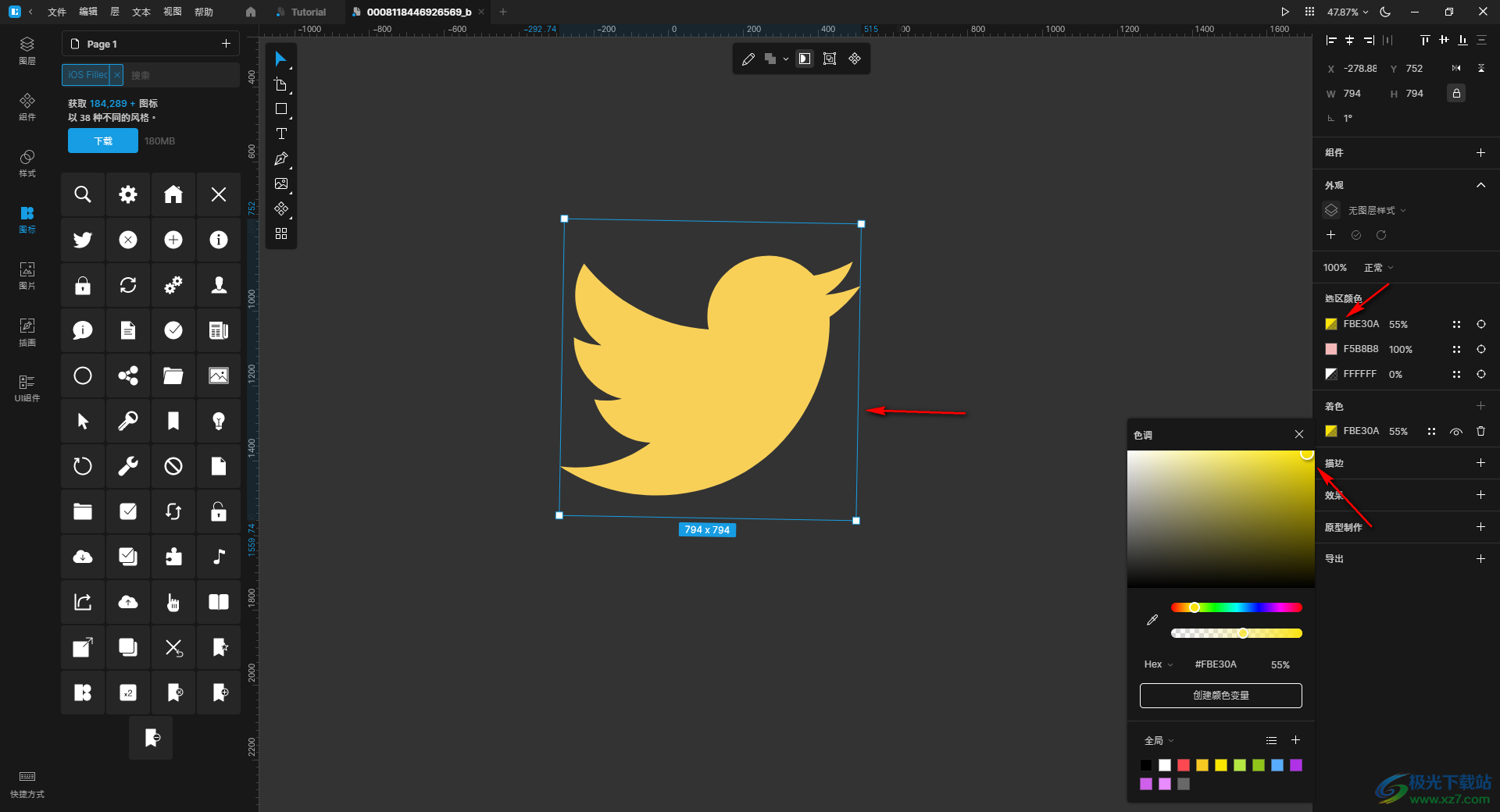The width and height of the screenshot is (1500, 812).
Task: Open the 编辑 menu
Action: [88, 12]
